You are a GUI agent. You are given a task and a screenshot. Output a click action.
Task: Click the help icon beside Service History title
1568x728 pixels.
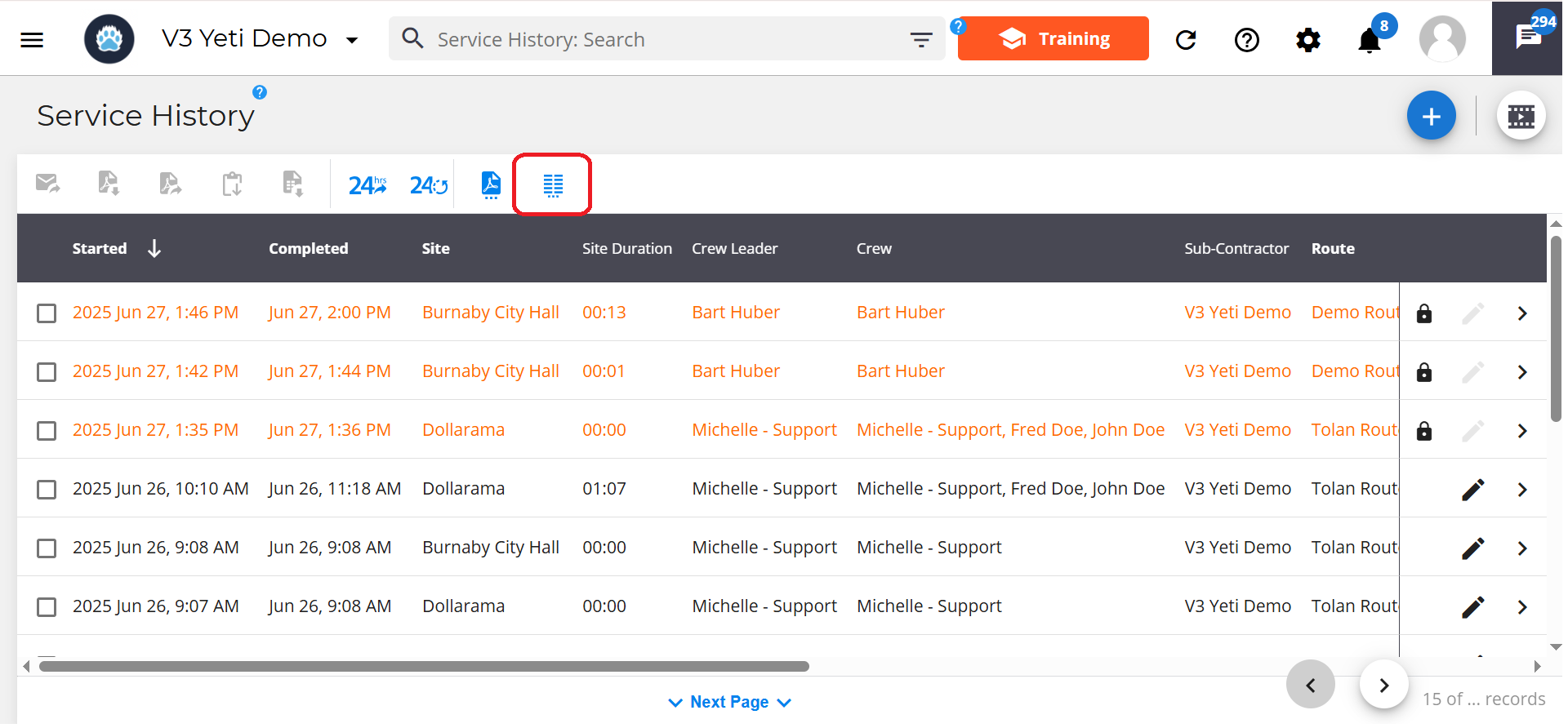260,92
